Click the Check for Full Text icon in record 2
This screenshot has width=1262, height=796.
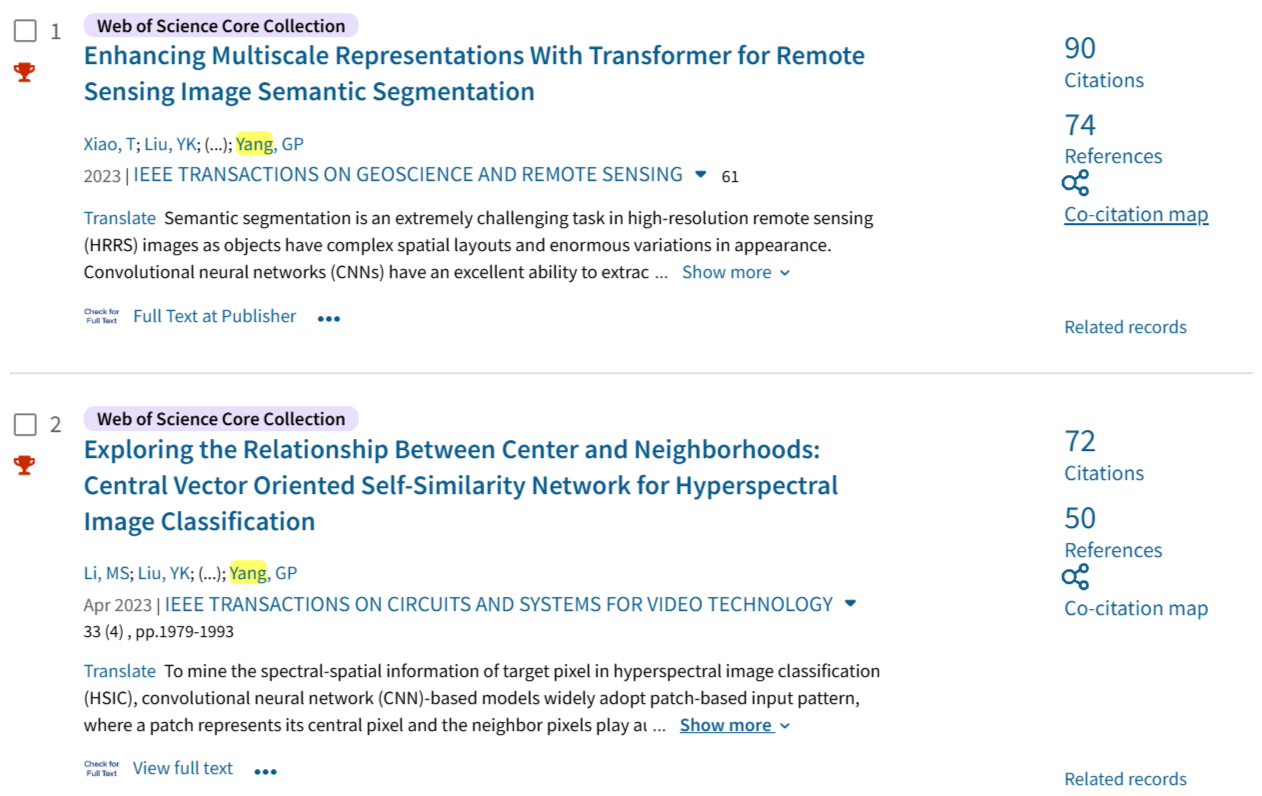[101, 769]
